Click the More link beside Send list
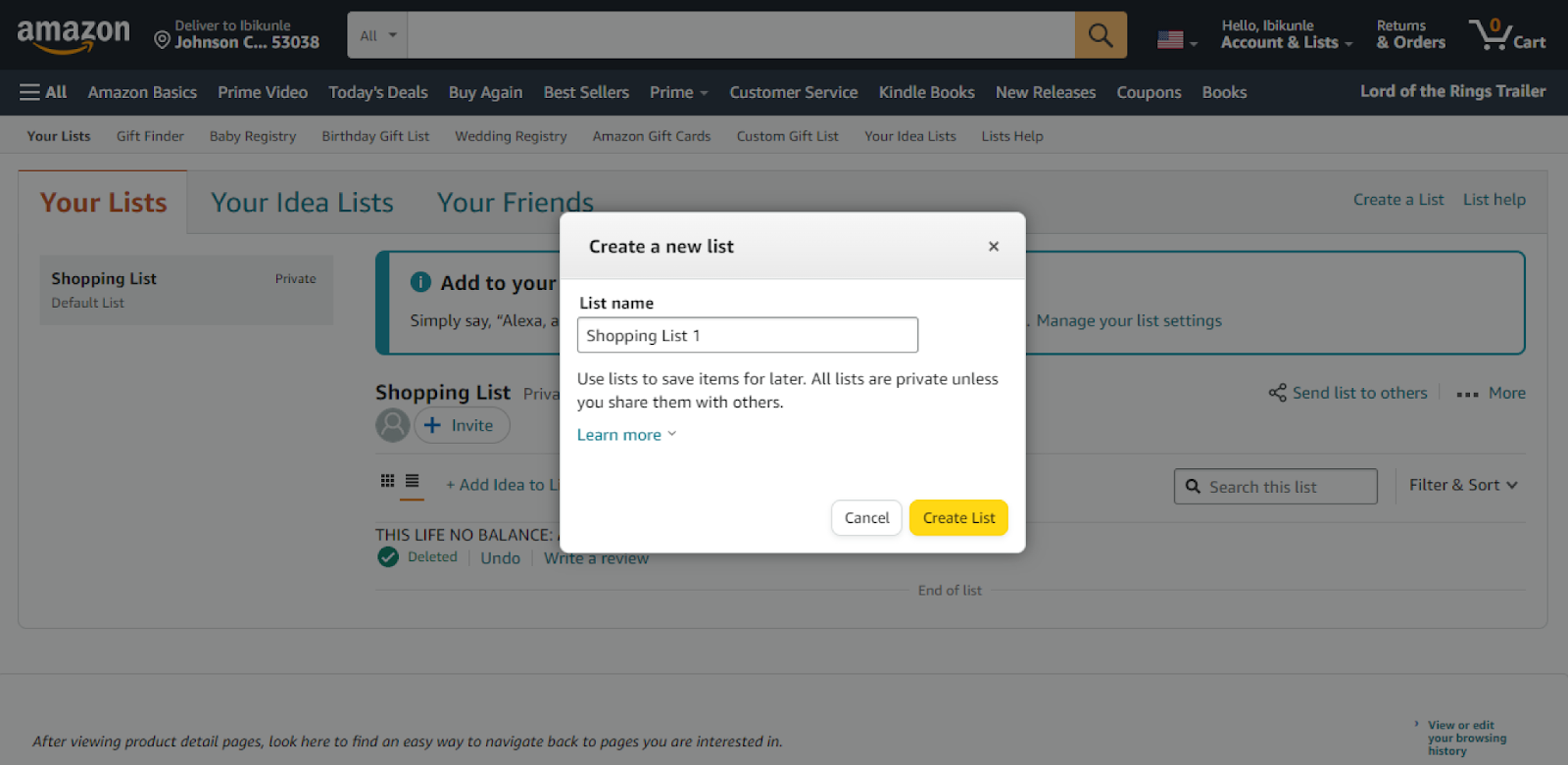 (1507, 393)
